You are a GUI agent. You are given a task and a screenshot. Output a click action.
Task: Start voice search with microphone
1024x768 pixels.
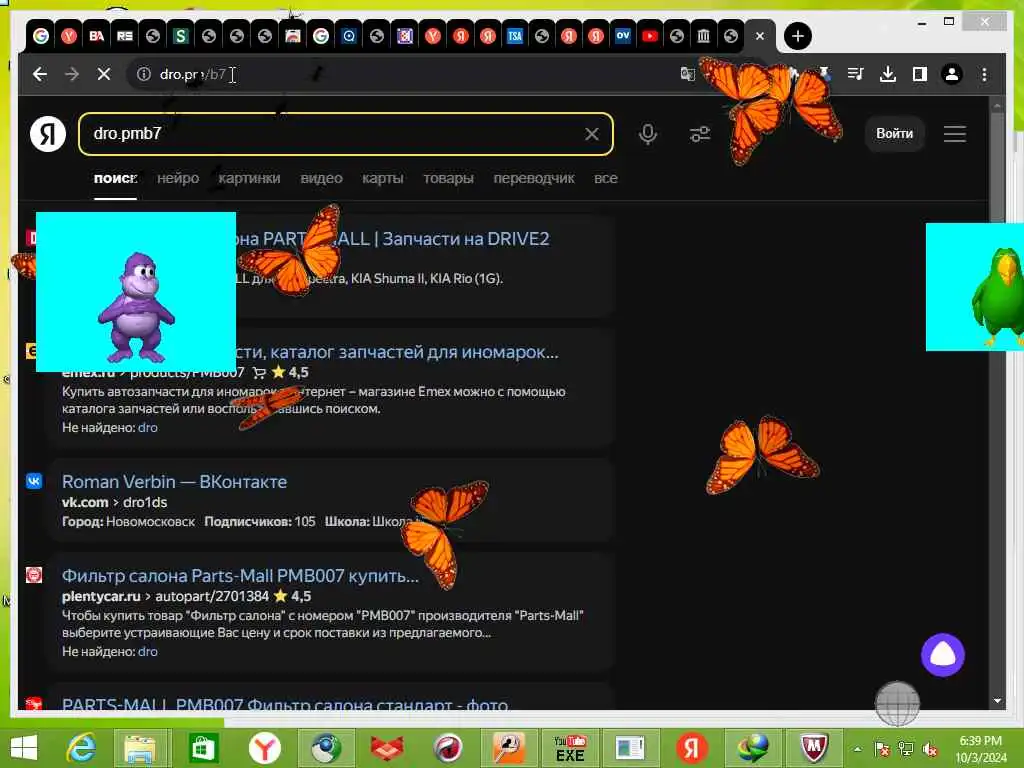tap(648, 134)
